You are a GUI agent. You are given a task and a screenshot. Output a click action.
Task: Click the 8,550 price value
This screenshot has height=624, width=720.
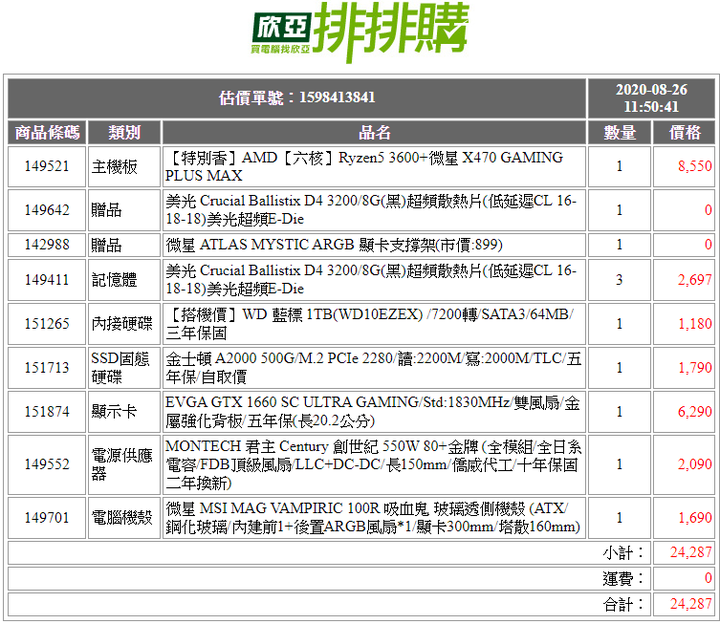694,166
